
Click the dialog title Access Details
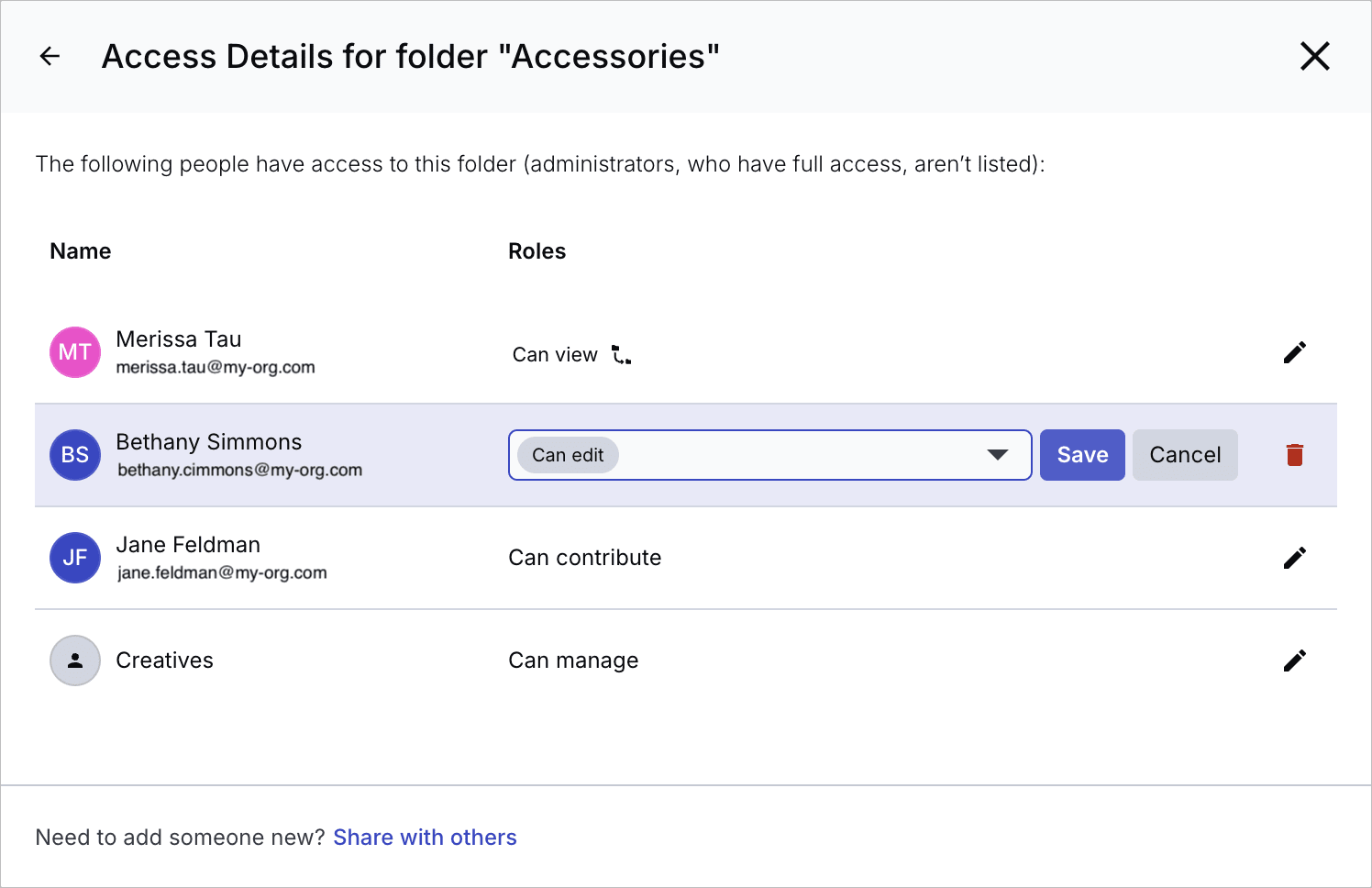(411, 57)
